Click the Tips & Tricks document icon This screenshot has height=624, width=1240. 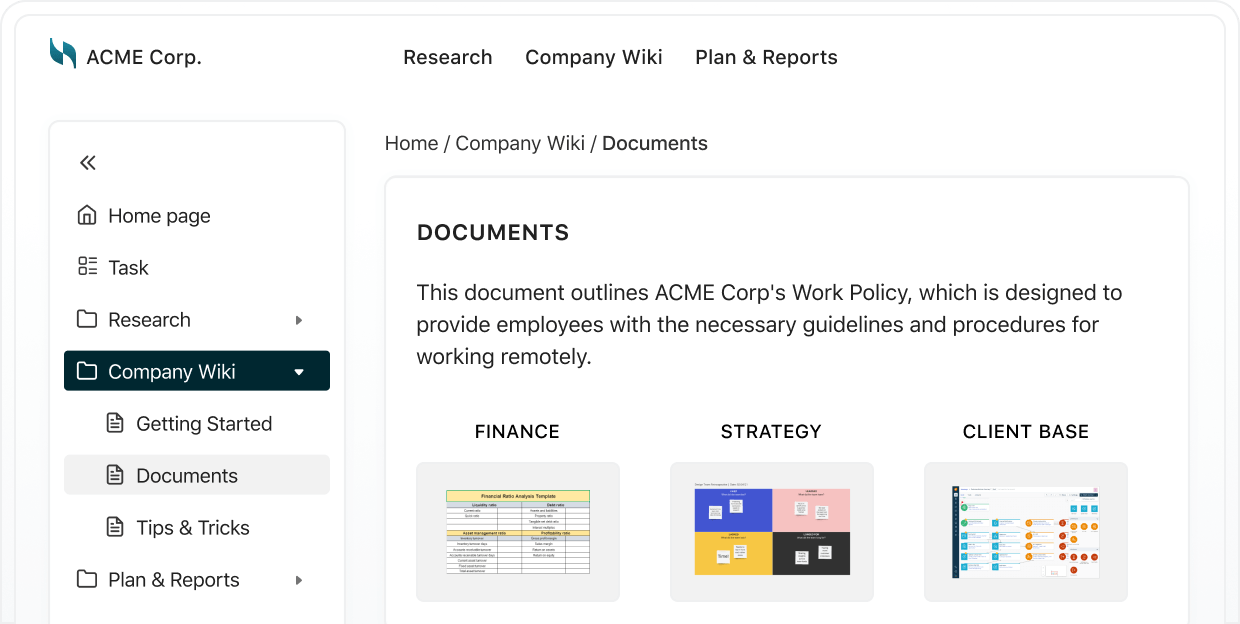[115, 527]
